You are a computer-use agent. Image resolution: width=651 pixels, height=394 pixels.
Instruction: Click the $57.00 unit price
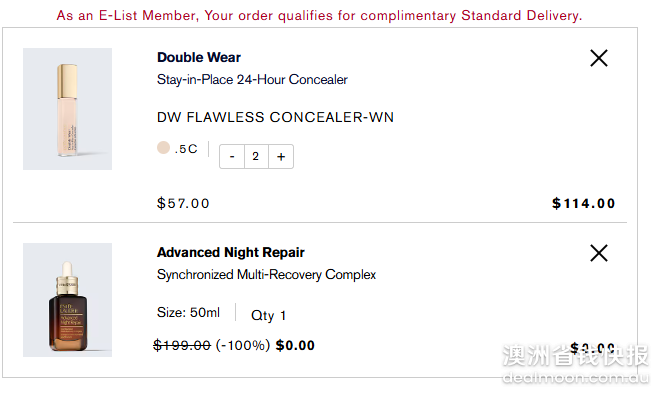point(183,203)
